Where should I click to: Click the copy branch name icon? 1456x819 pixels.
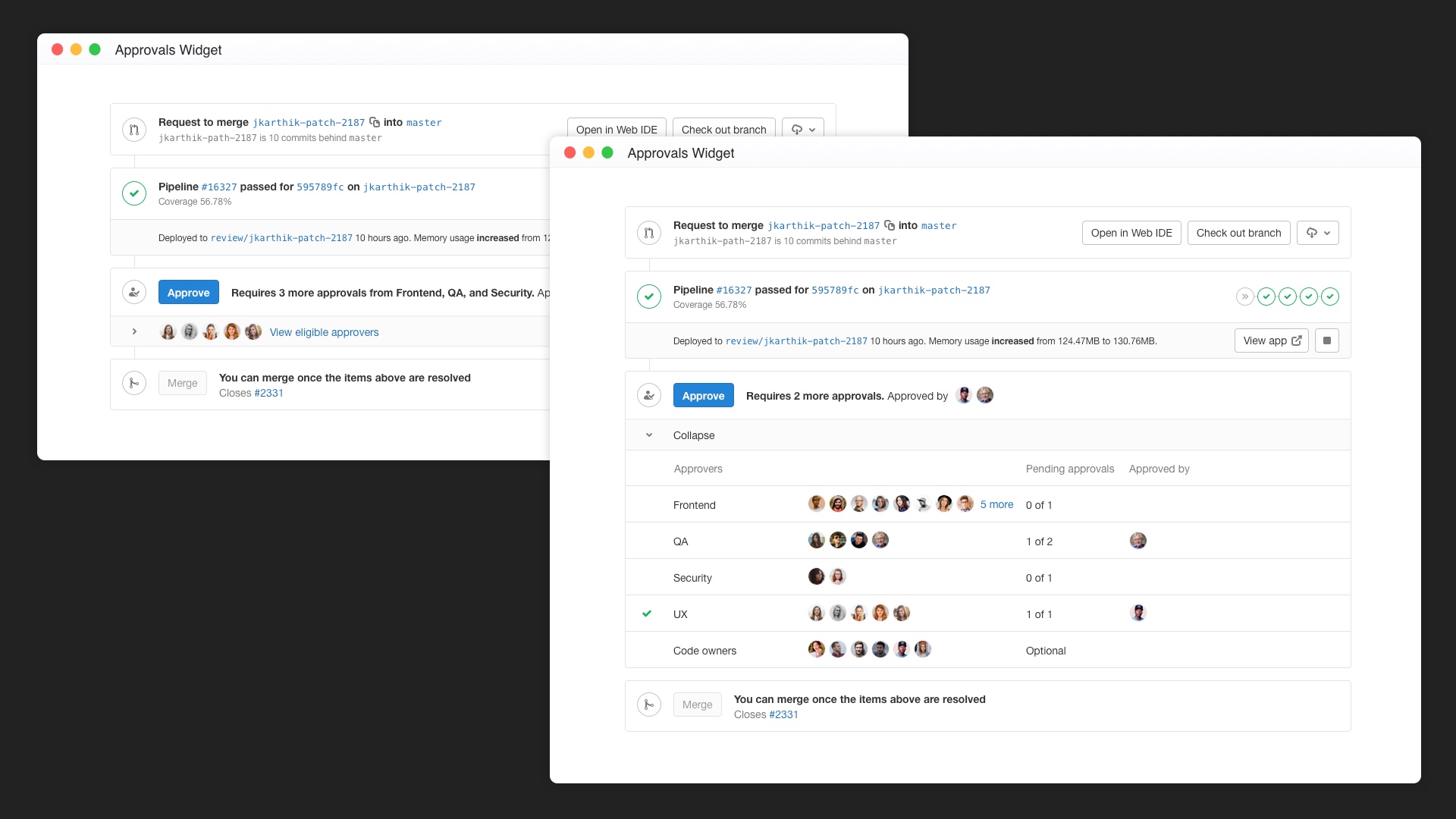coord(888,225)
